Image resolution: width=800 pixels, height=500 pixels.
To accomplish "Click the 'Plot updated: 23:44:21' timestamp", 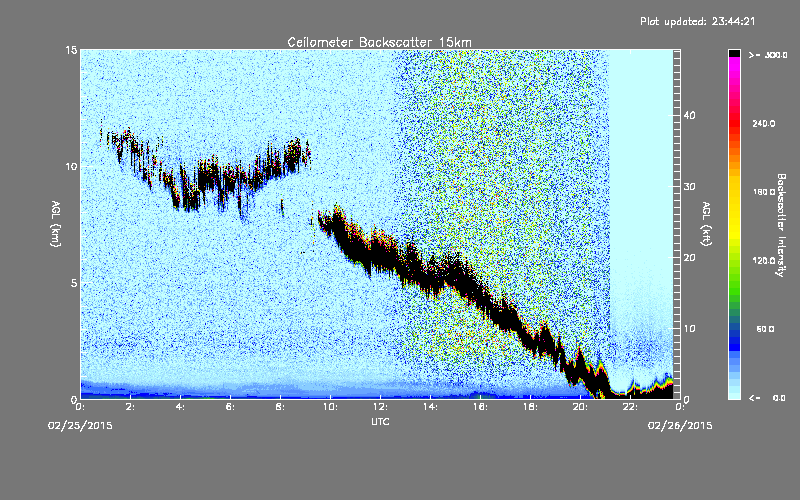I will (x=697, y=21).
